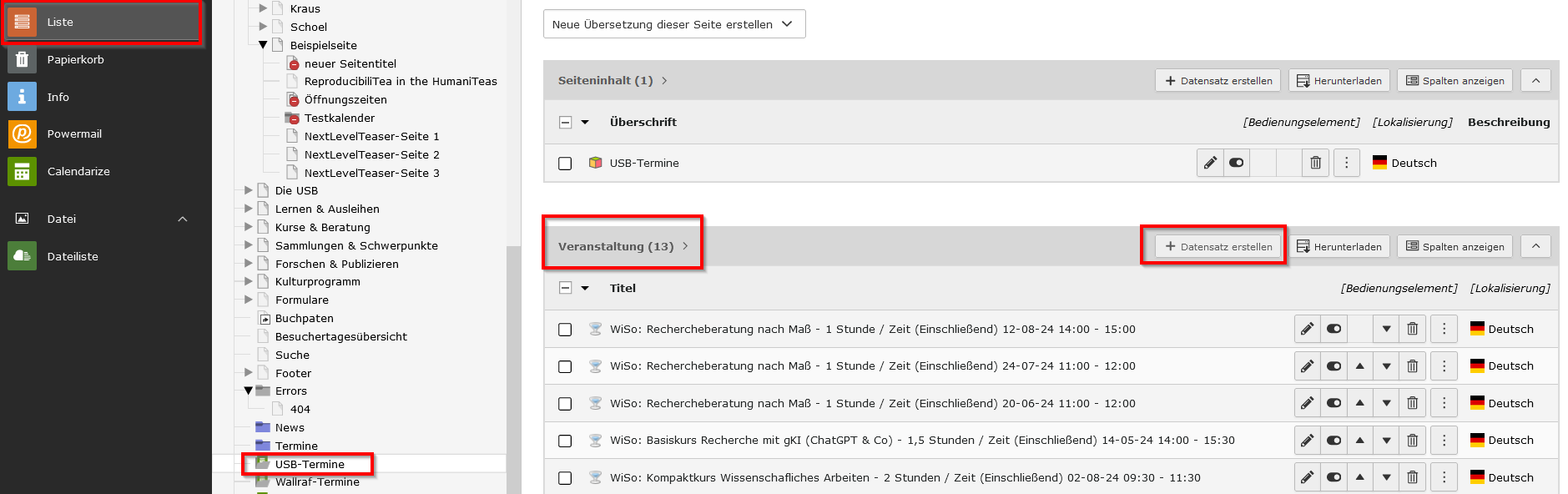This screenshot has width=1568, height=494.
Task: Open more options for 20-06-24 event
Action: [1444, 403]
